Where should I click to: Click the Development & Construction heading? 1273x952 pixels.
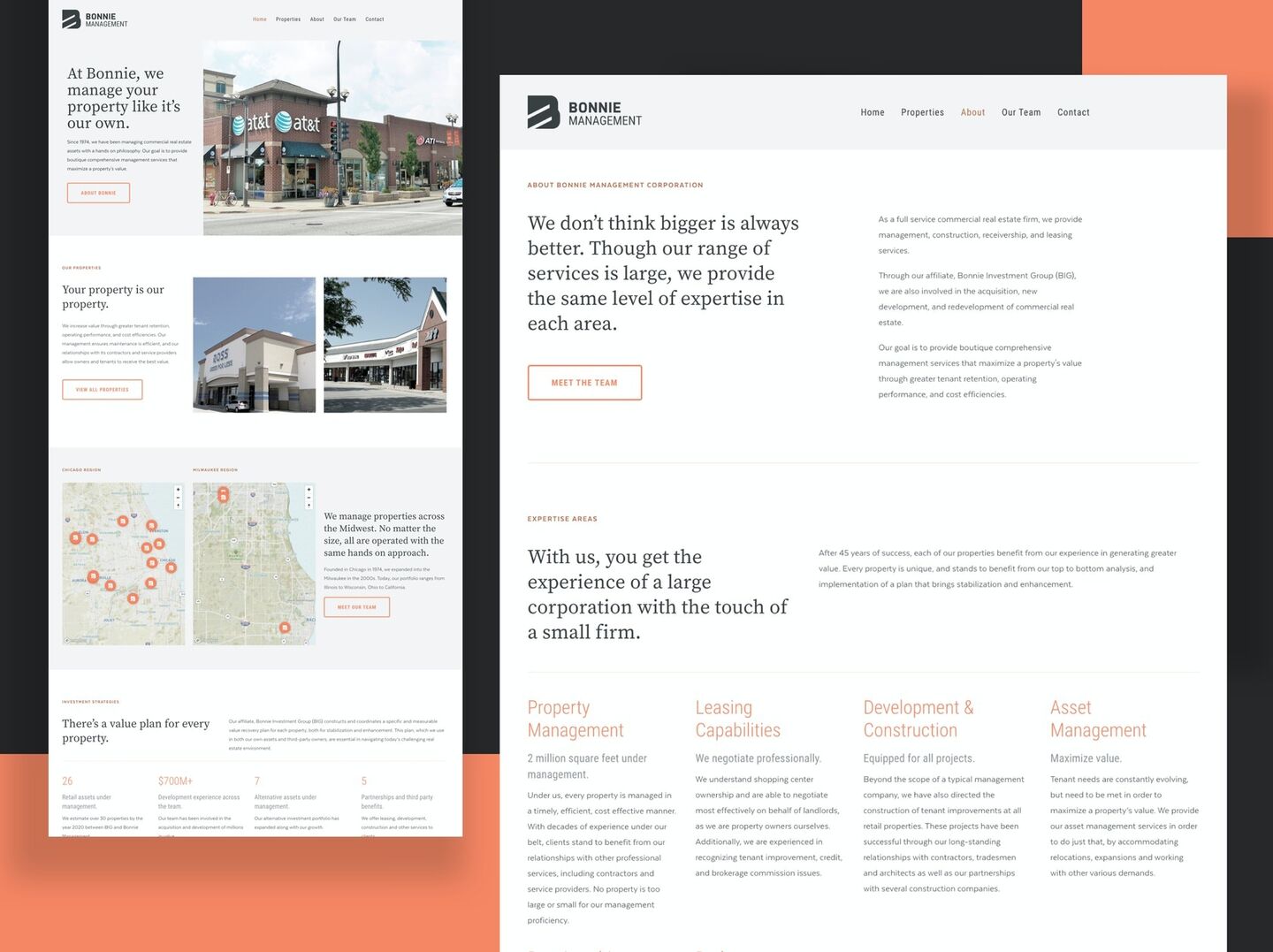(919, 719)
